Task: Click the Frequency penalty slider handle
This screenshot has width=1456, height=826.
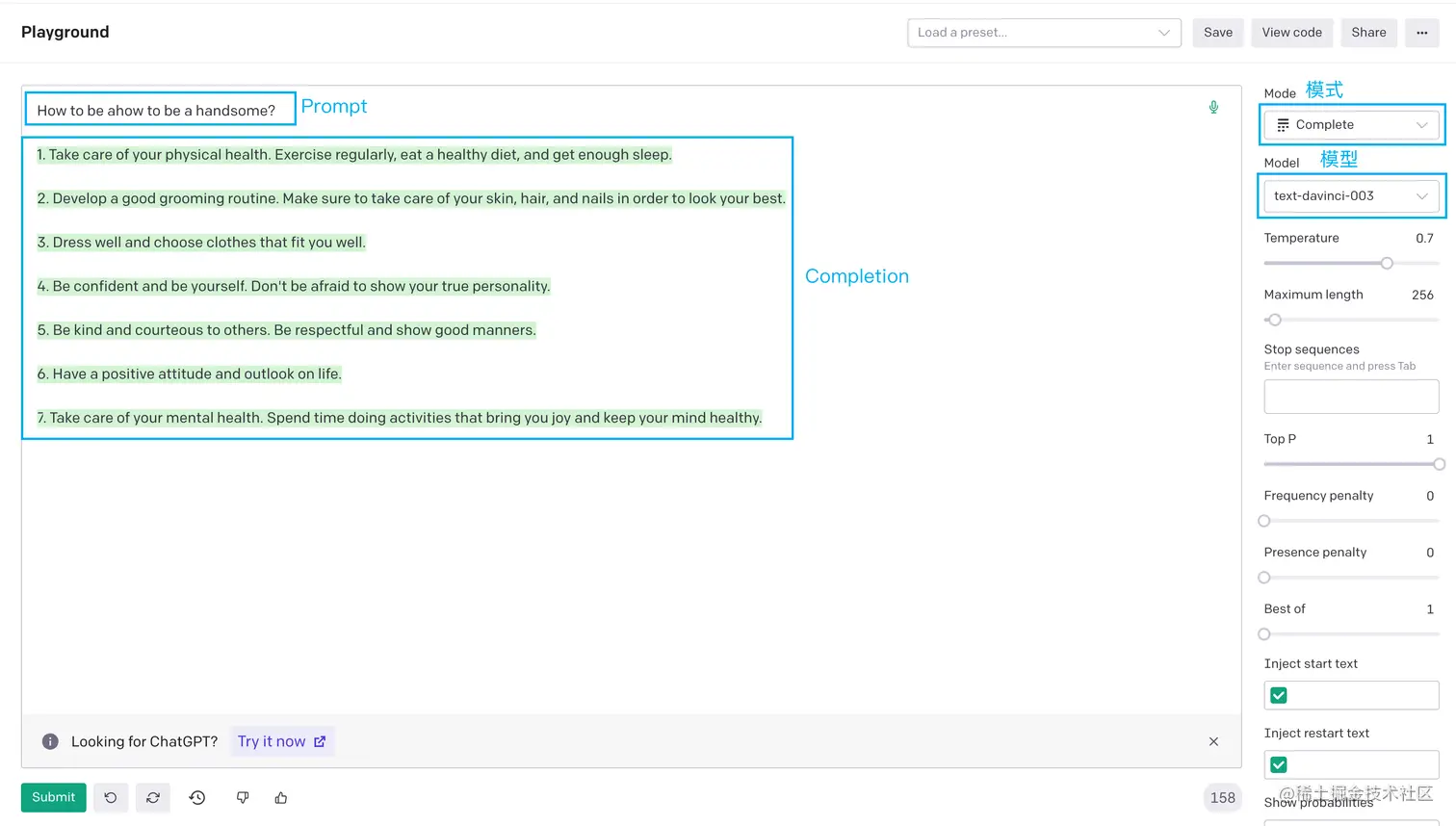Action: click(x=1264, y=521)
